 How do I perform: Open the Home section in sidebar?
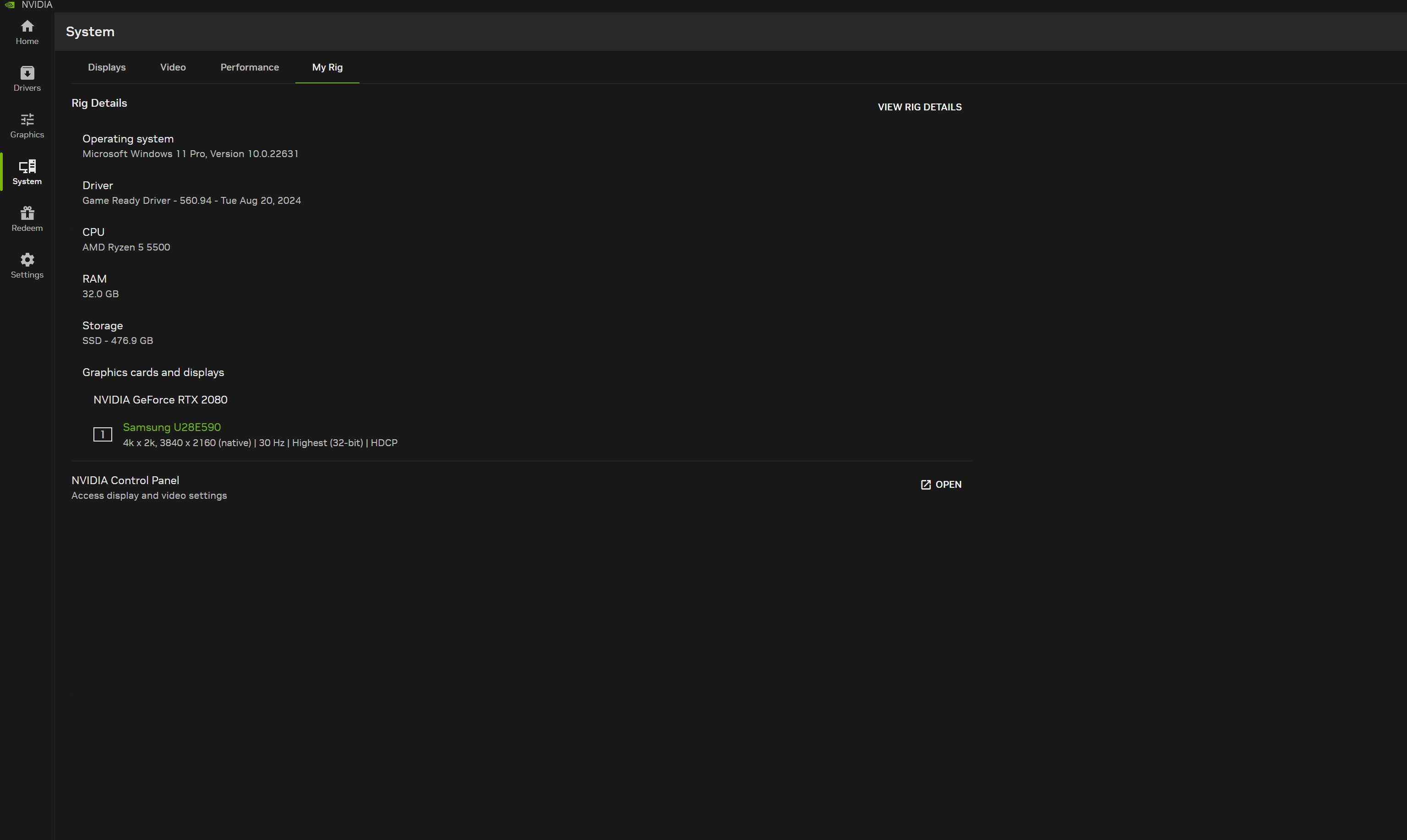tap(27, 32)
